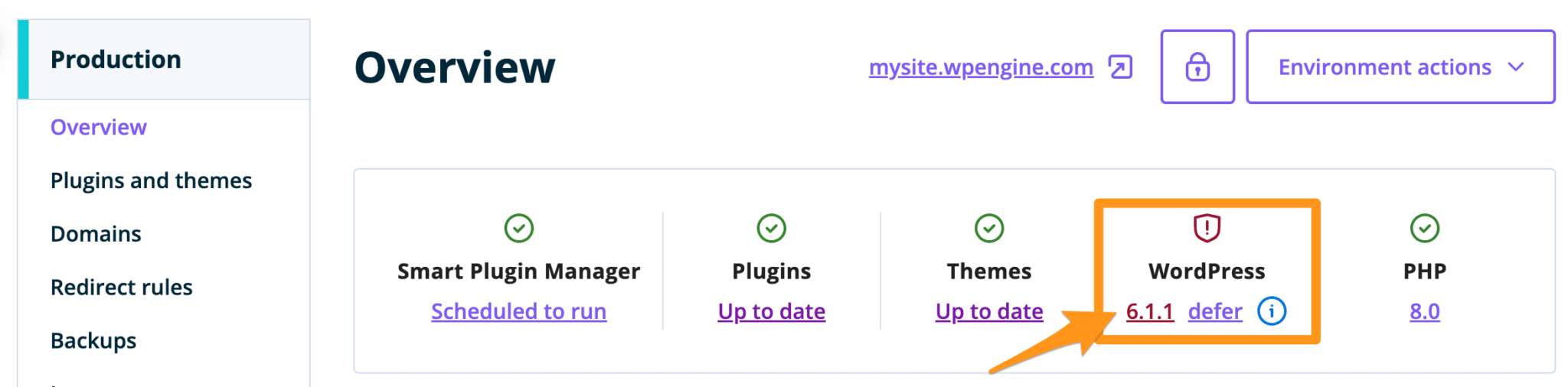Image resolution: width=1568 pixels, height=387 pixels.
Task: Click the WordPress warning shield icon
Action: tap(1207, 228)
